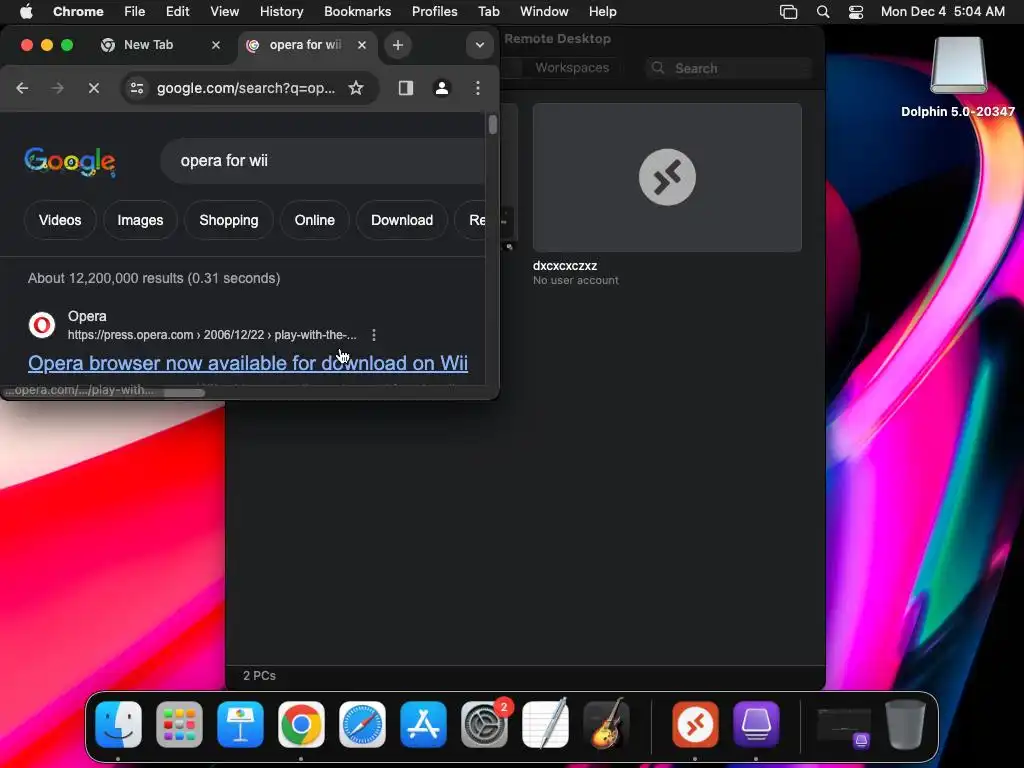Open the History menu
This screenshot has height=768, width=1024.
[281, 12]
